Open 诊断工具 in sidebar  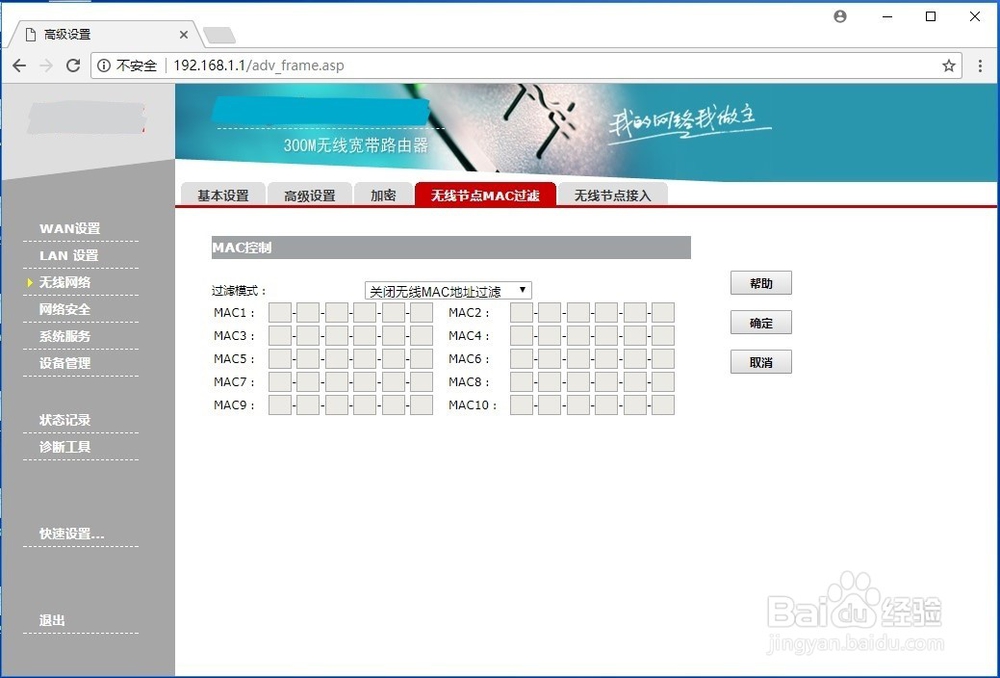(64, 446)
